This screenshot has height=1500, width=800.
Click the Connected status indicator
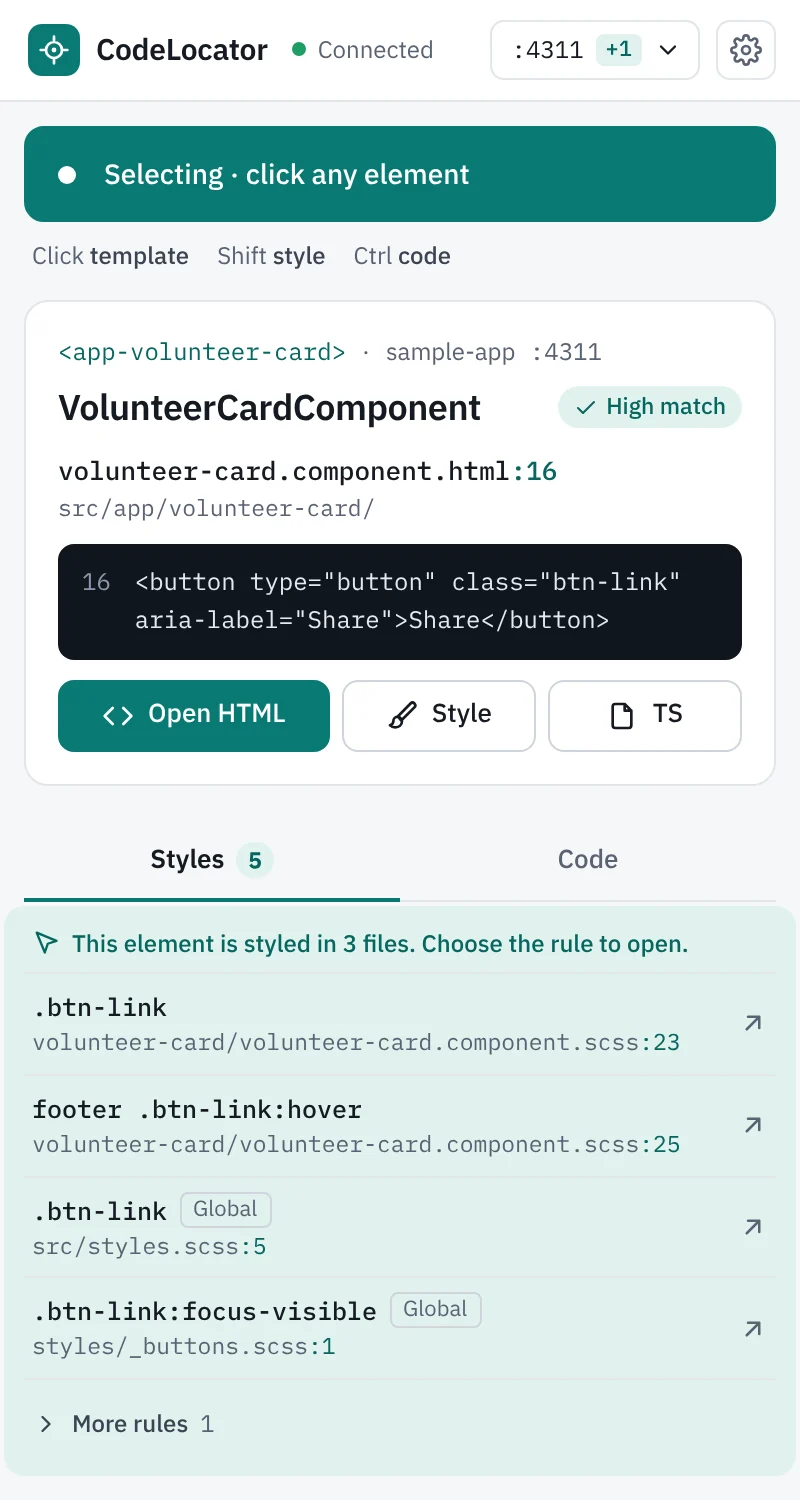tap(362, 50)
